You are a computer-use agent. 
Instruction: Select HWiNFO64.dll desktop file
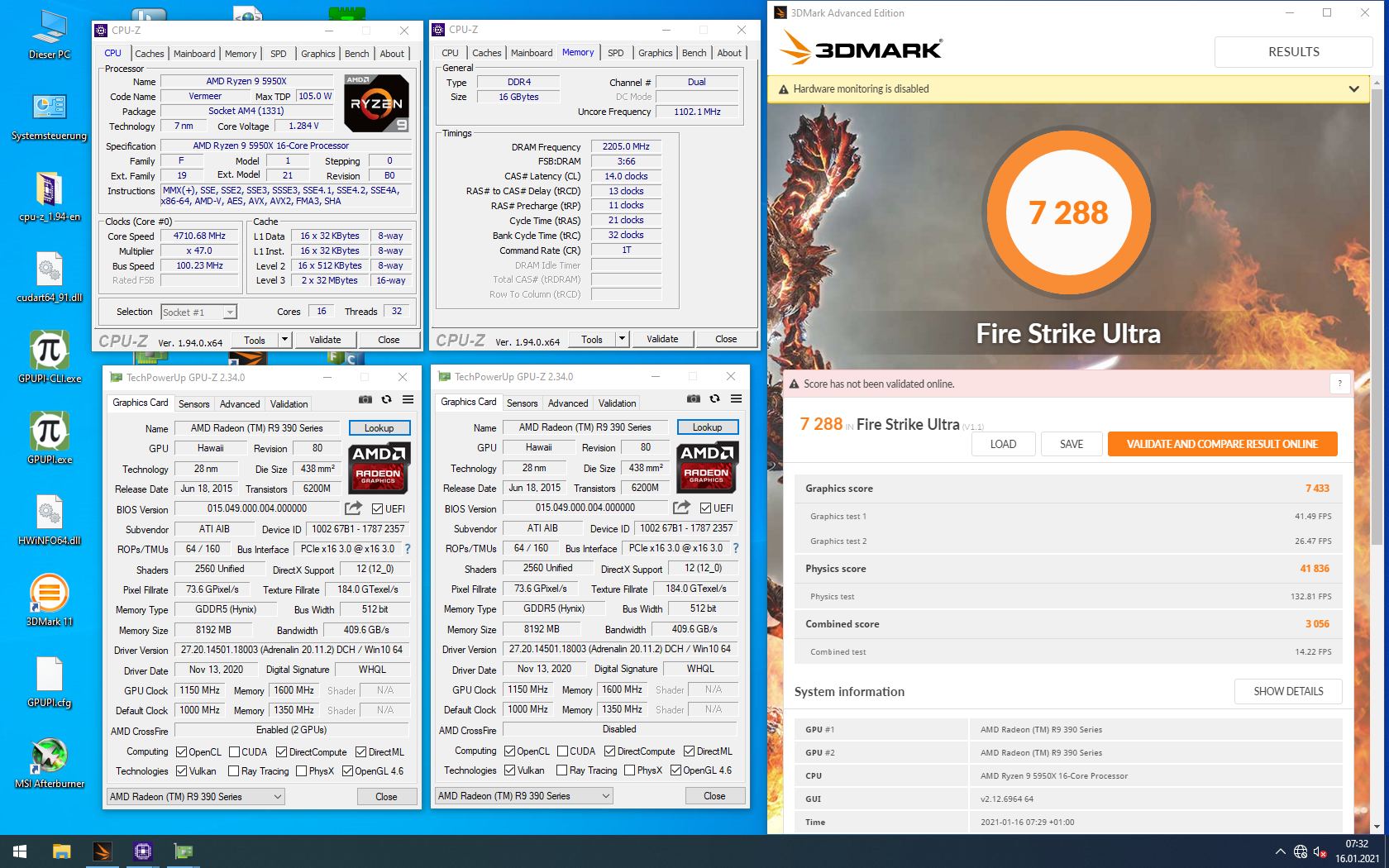coord(50,519)
